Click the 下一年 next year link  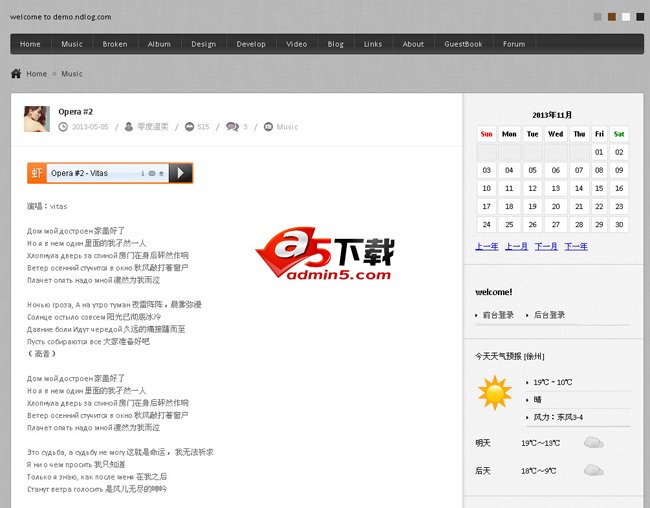point(576,246)
